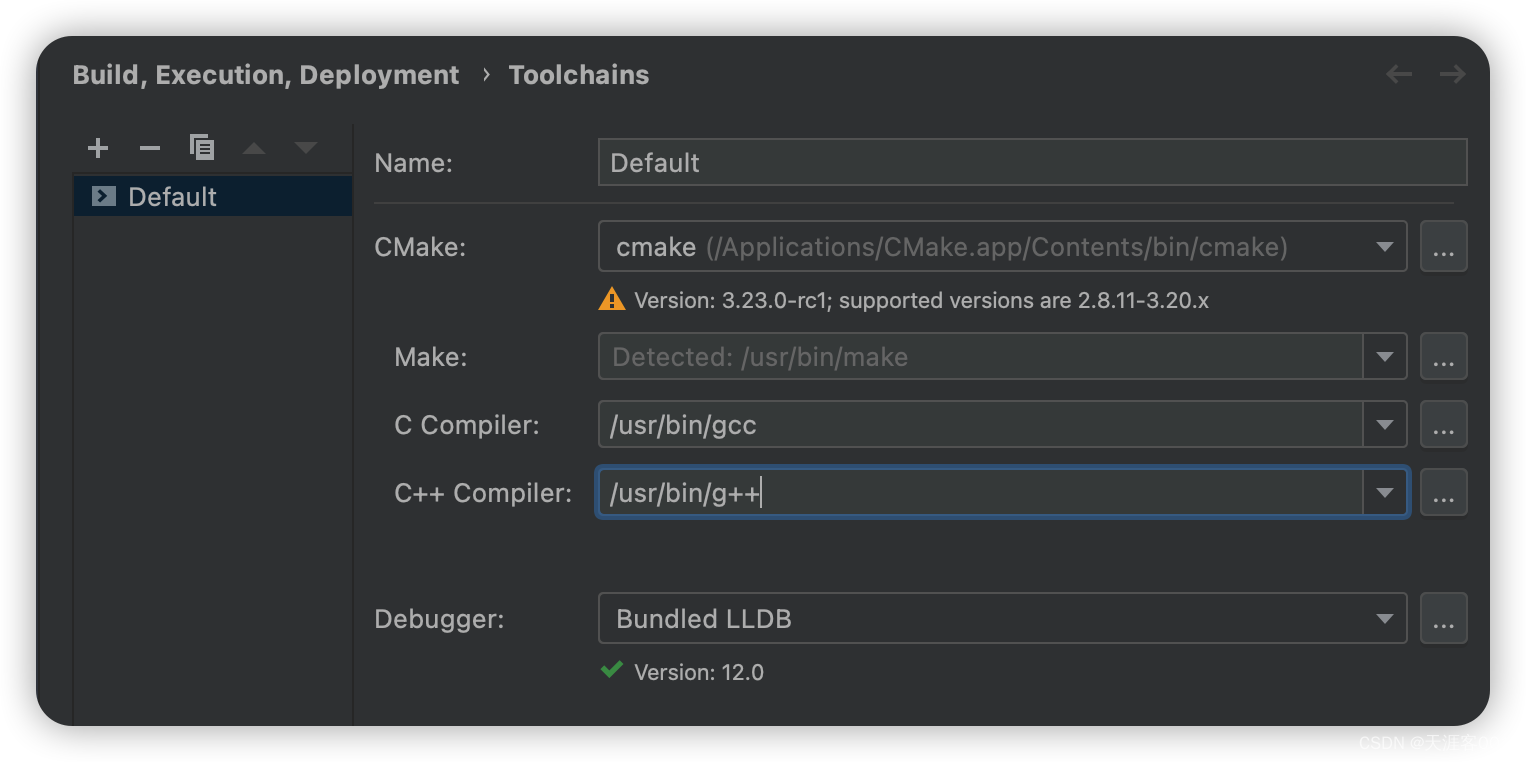1526x762 pixels.
Task: Click the forward navigation arrow
Action: click(1452, 74)
